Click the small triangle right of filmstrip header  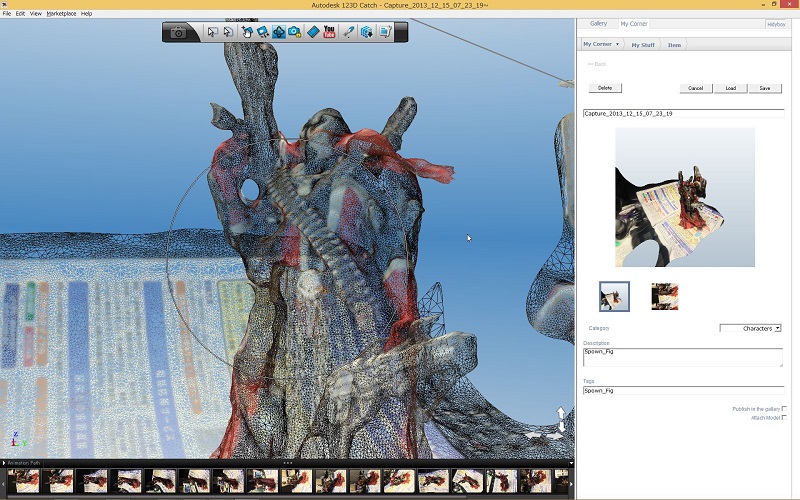tap(571, 463)
